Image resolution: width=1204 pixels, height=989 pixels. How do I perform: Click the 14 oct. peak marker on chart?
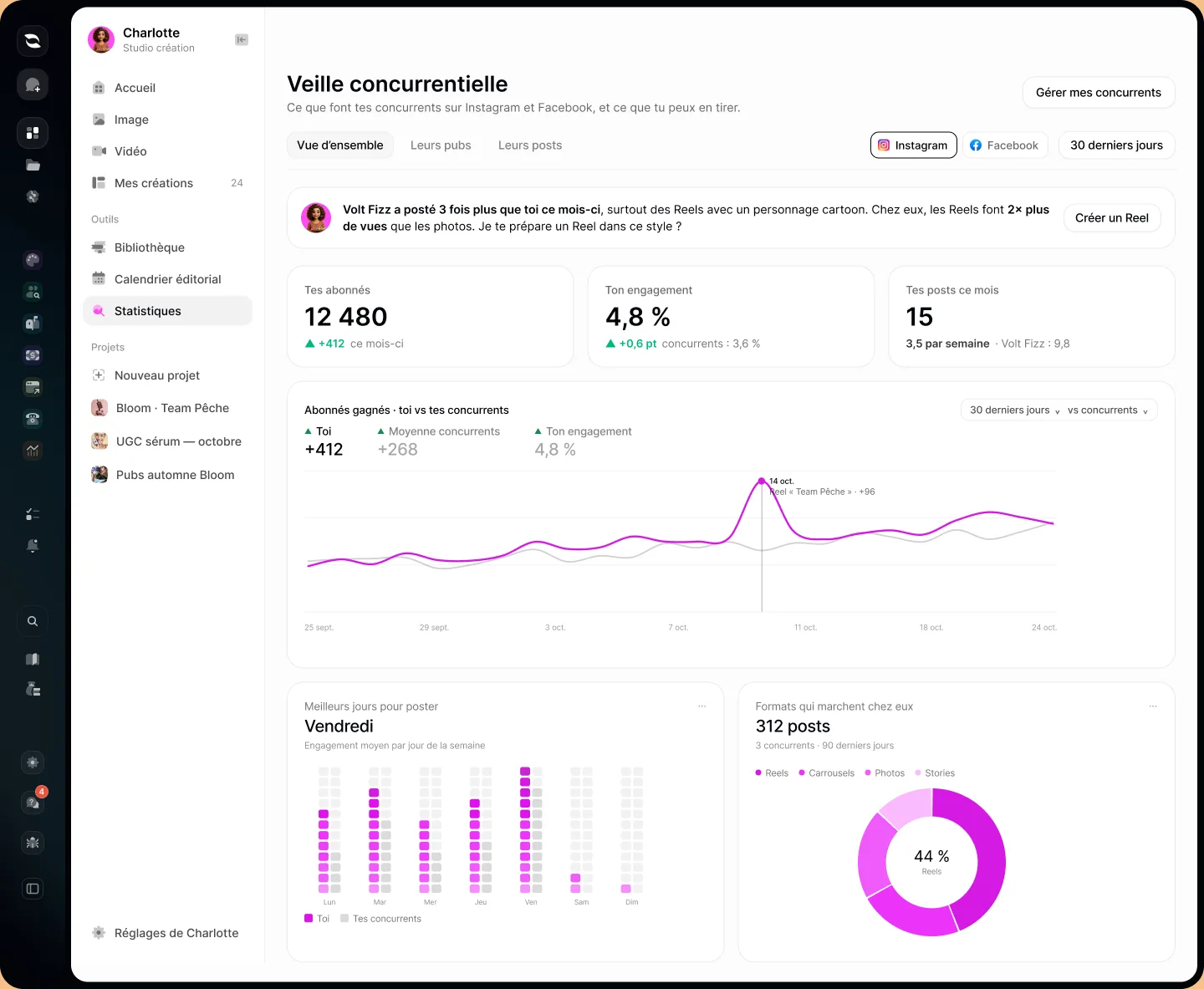click(x=762, y=482)
